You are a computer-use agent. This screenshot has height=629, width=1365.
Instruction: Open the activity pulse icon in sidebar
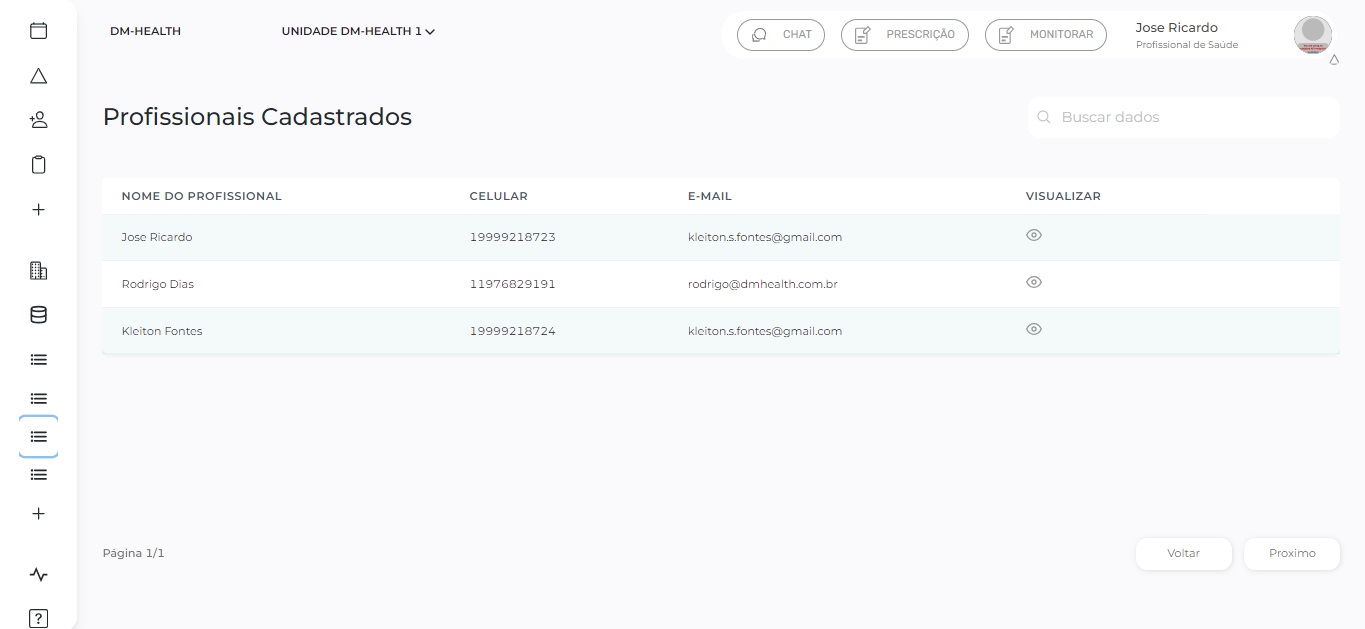(38, 575)
